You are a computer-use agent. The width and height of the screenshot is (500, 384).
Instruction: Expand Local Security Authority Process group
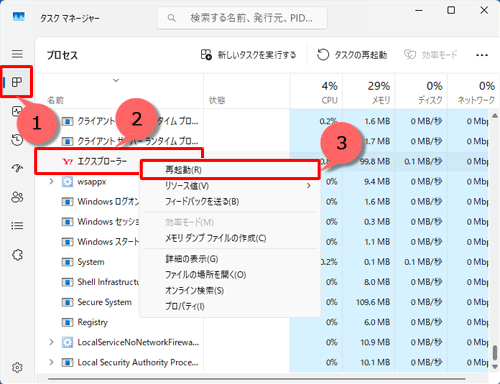(x=51, y=362)
